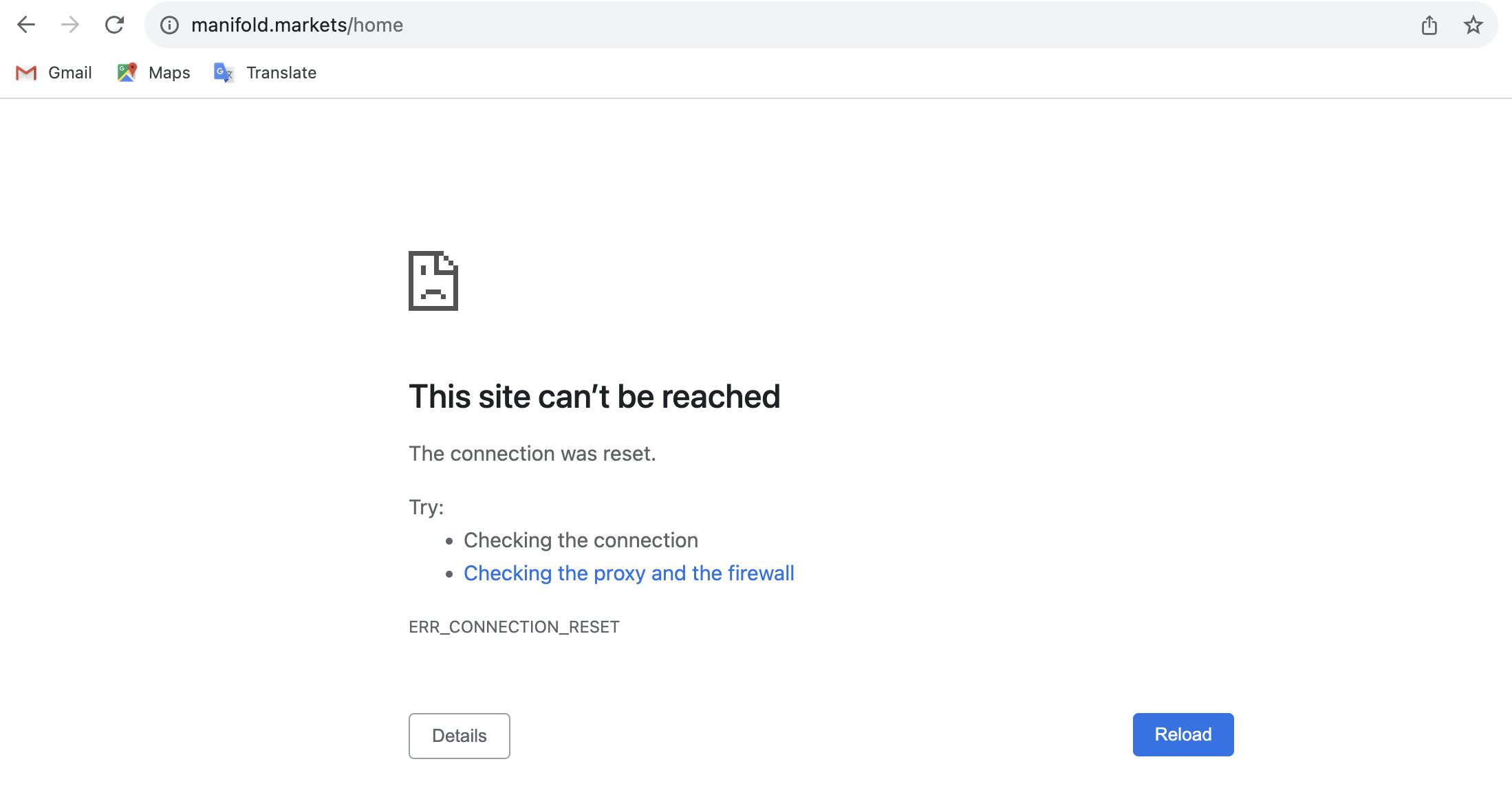This screenshot has height=788, width=1512.
Task: Expand error info with Details button
Action: coord(460,736)
